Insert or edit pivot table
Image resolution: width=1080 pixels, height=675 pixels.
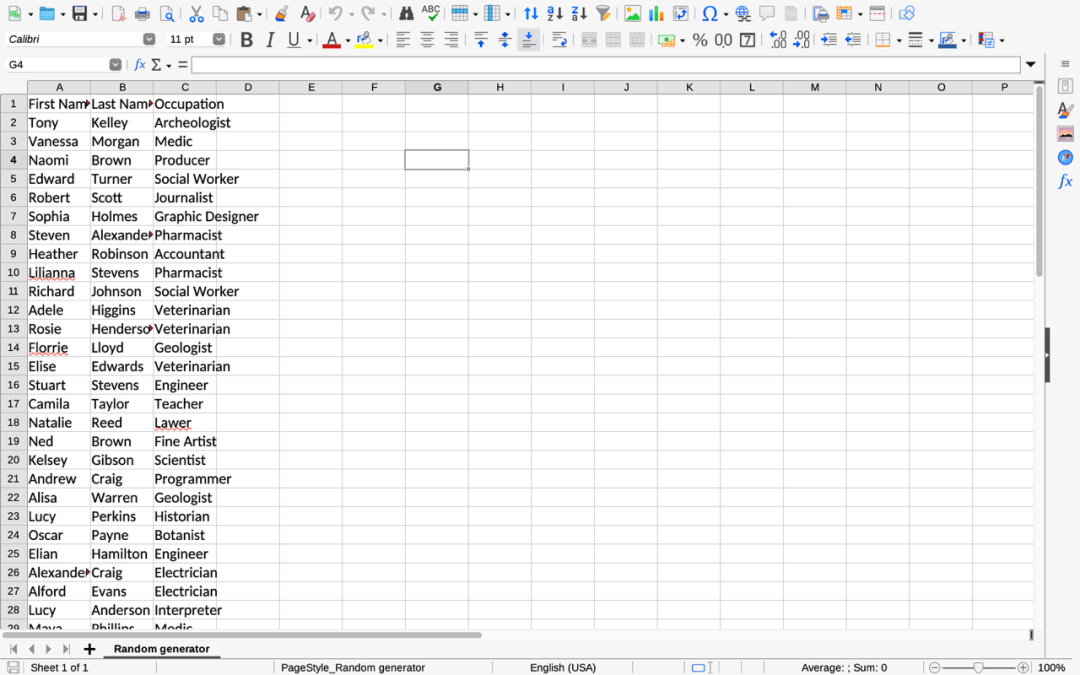coord(681,13)
